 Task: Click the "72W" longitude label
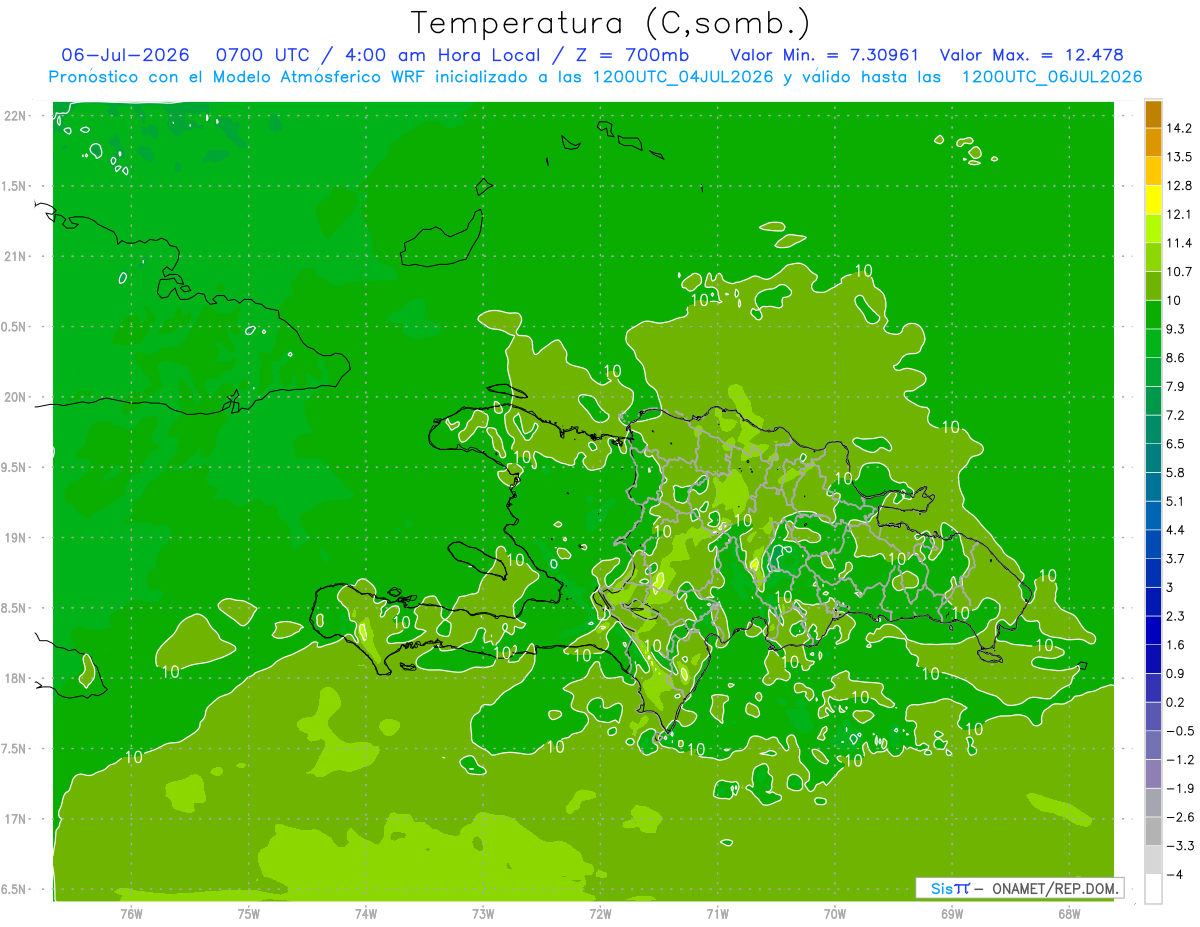(600, 913)
